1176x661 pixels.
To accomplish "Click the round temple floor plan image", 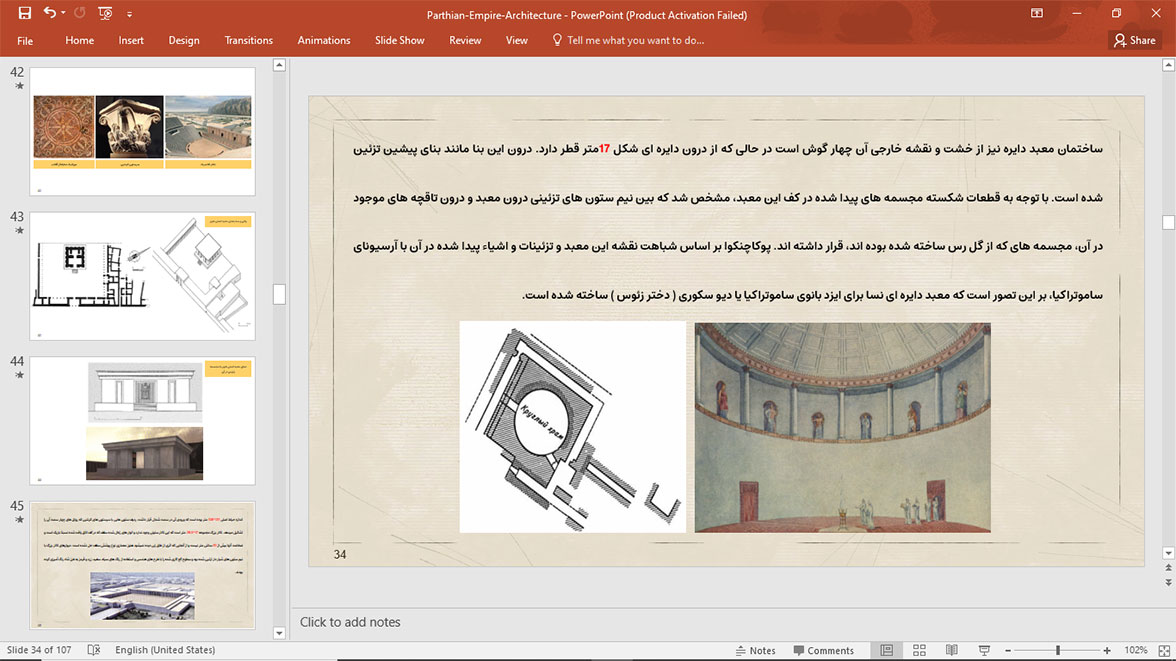I will [x=572, y=427].
